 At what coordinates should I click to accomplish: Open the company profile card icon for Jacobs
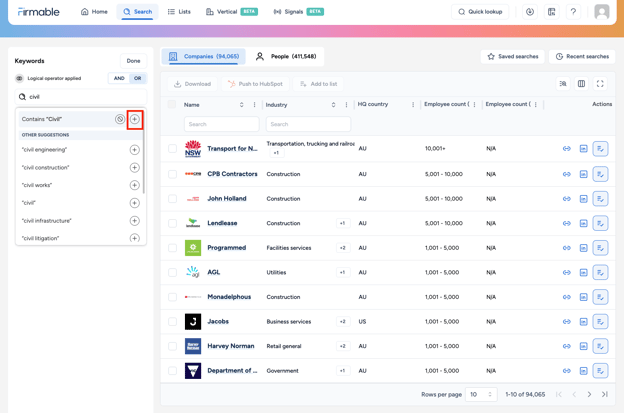coord(583,321)
